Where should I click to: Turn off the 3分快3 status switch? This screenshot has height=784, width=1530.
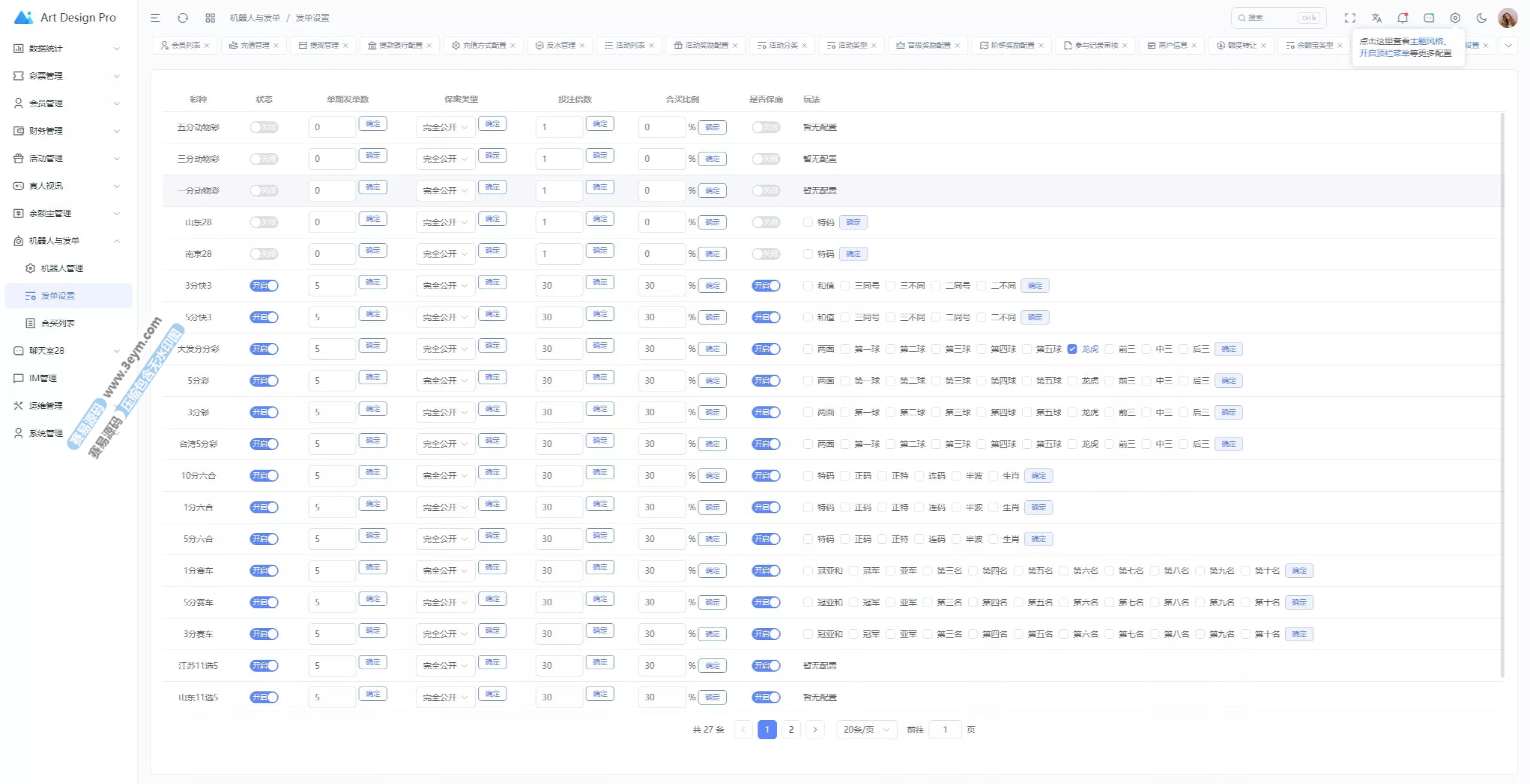264,286
